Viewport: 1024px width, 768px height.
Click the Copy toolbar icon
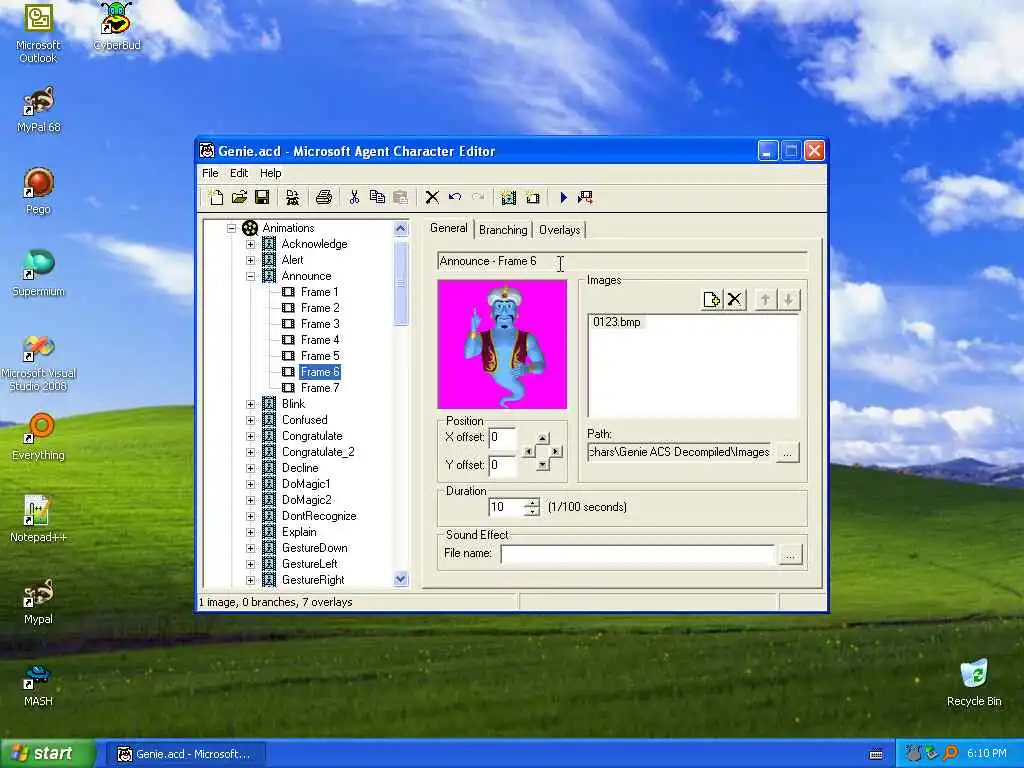377,197
